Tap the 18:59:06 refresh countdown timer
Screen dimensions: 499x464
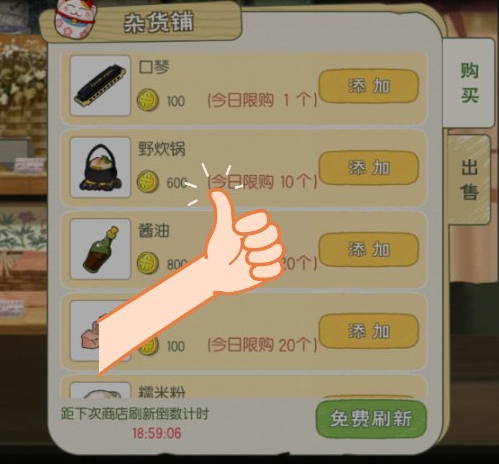coord(157,433)
